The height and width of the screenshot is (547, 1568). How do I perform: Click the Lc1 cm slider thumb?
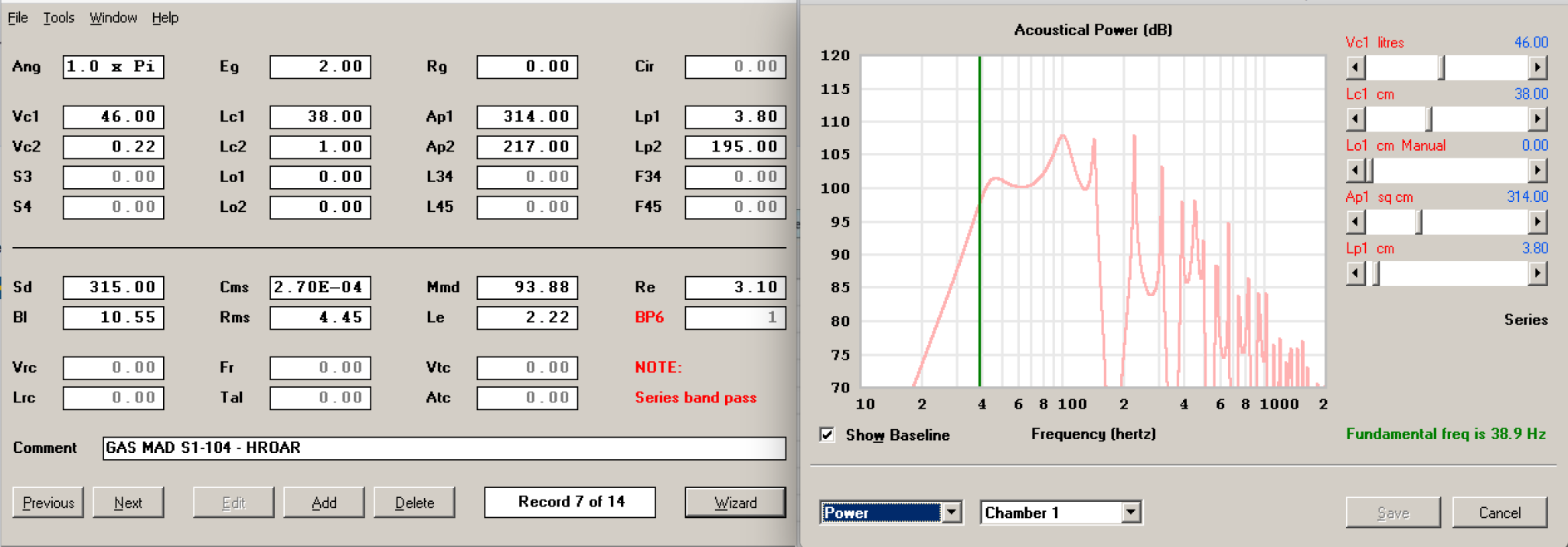click(1429, 119)
